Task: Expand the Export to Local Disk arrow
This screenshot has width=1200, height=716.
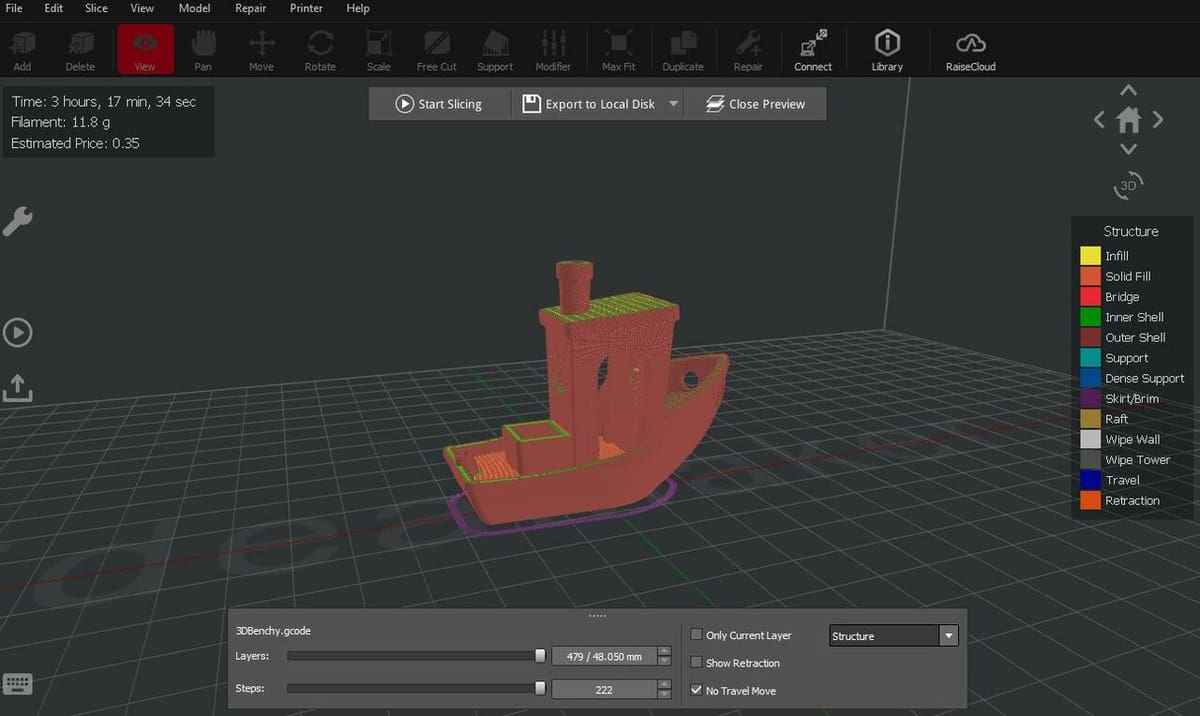Action: click(x=673, y=104)
